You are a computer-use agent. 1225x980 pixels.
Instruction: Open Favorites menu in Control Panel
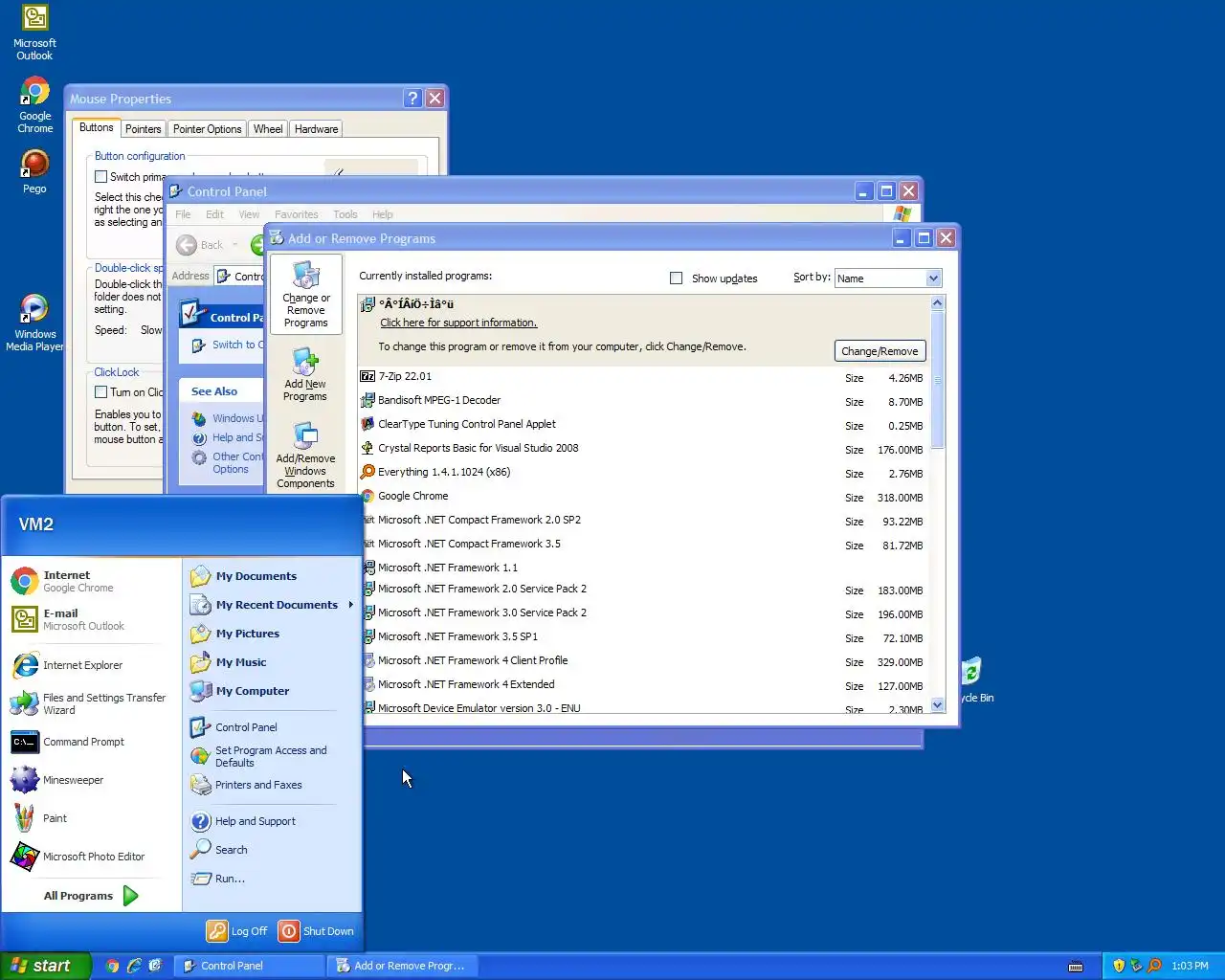(x=296, y=214)
